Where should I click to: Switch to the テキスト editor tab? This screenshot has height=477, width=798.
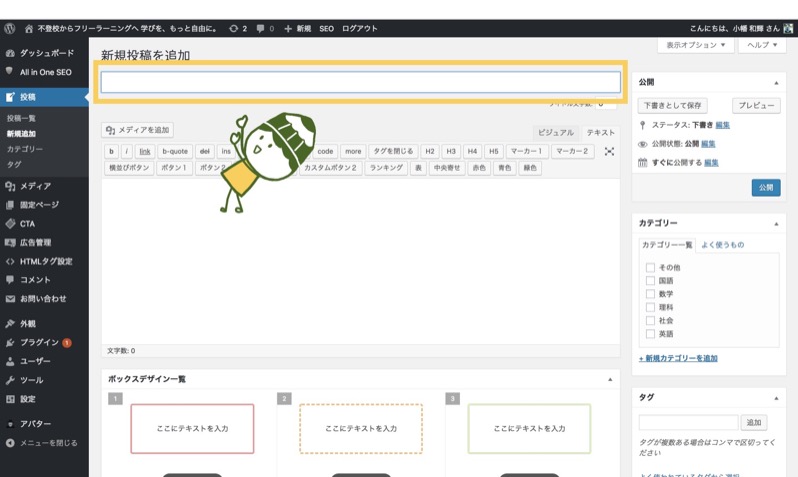click(x=601, y=132)
